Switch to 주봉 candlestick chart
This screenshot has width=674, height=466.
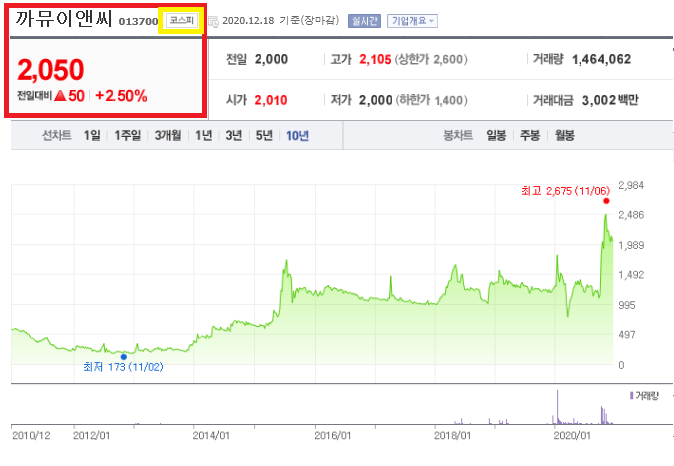click(x=530, y=135)
